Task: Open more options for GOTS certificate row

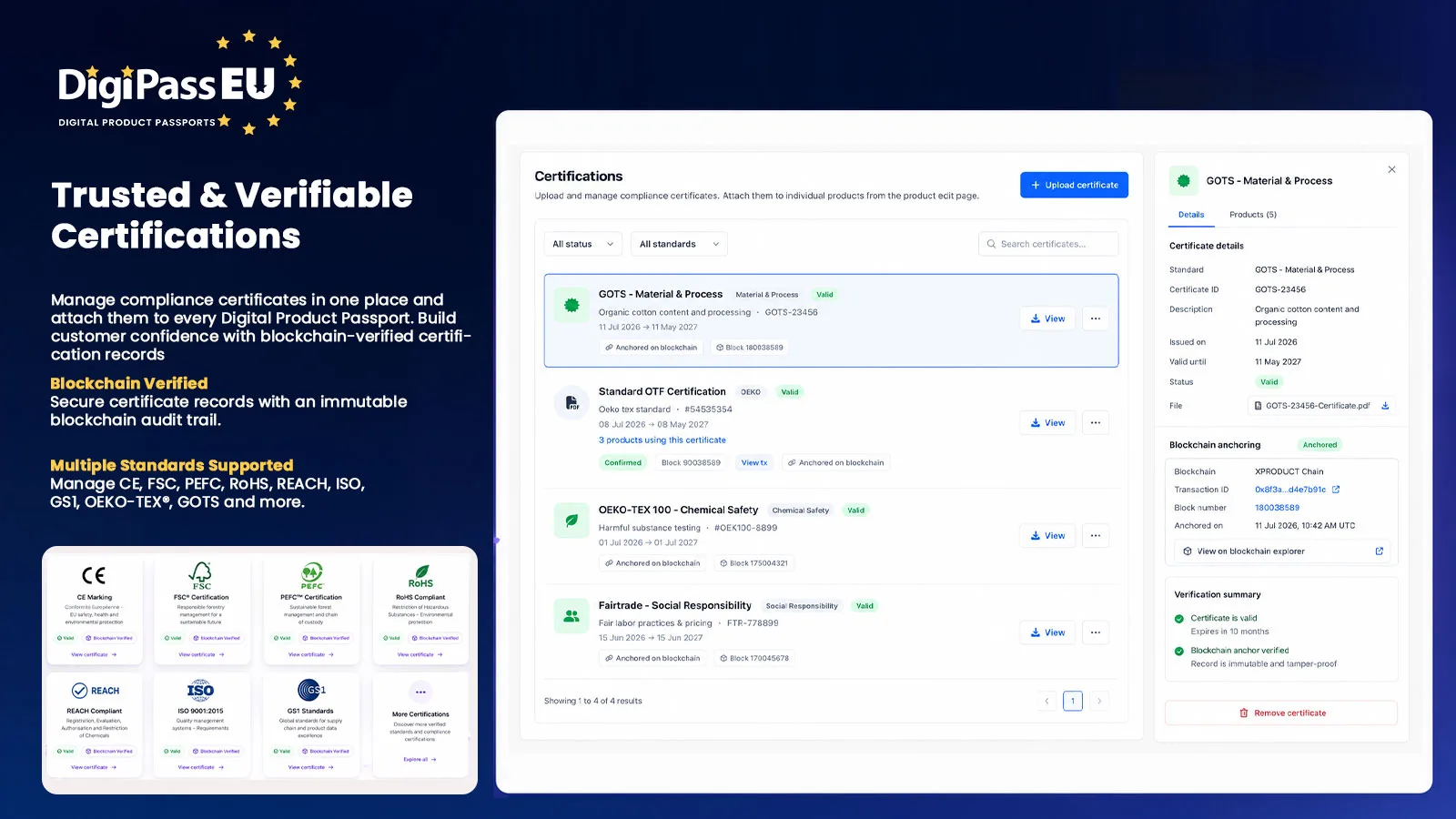Action: 1096,318
